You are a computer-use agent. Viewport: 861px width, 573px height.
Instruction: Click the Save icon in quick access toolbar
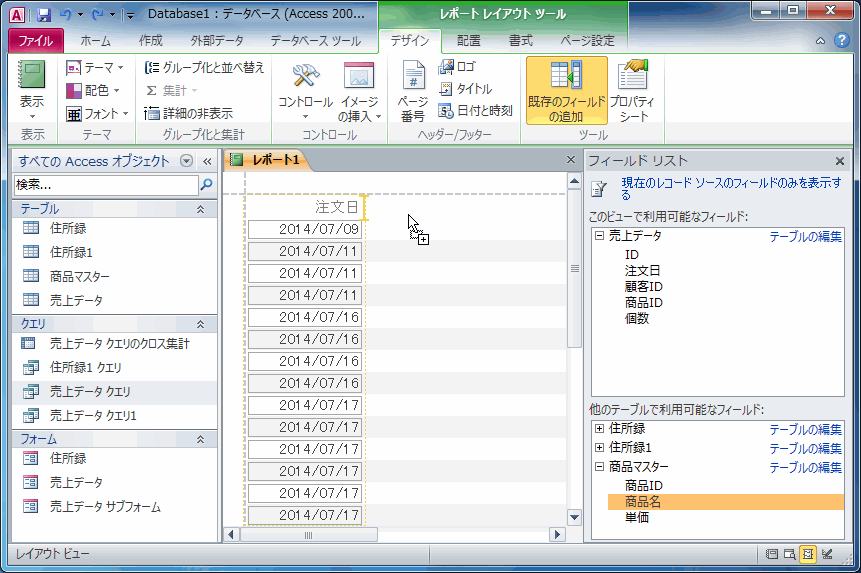point(44,15)
